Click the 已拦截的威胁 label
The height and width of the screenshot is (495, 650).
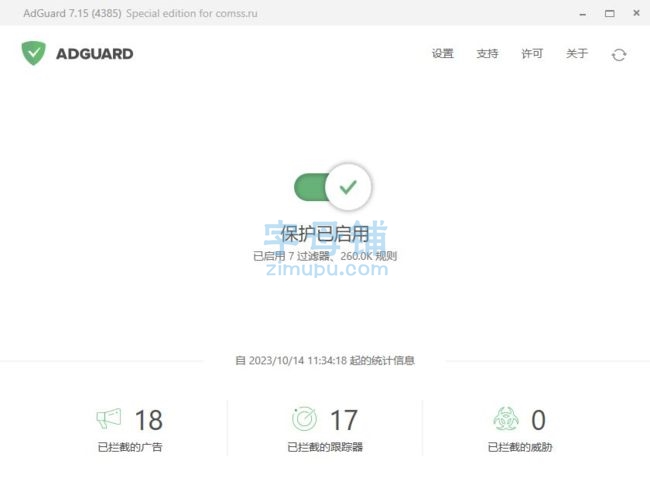click(x=520, y=447)
